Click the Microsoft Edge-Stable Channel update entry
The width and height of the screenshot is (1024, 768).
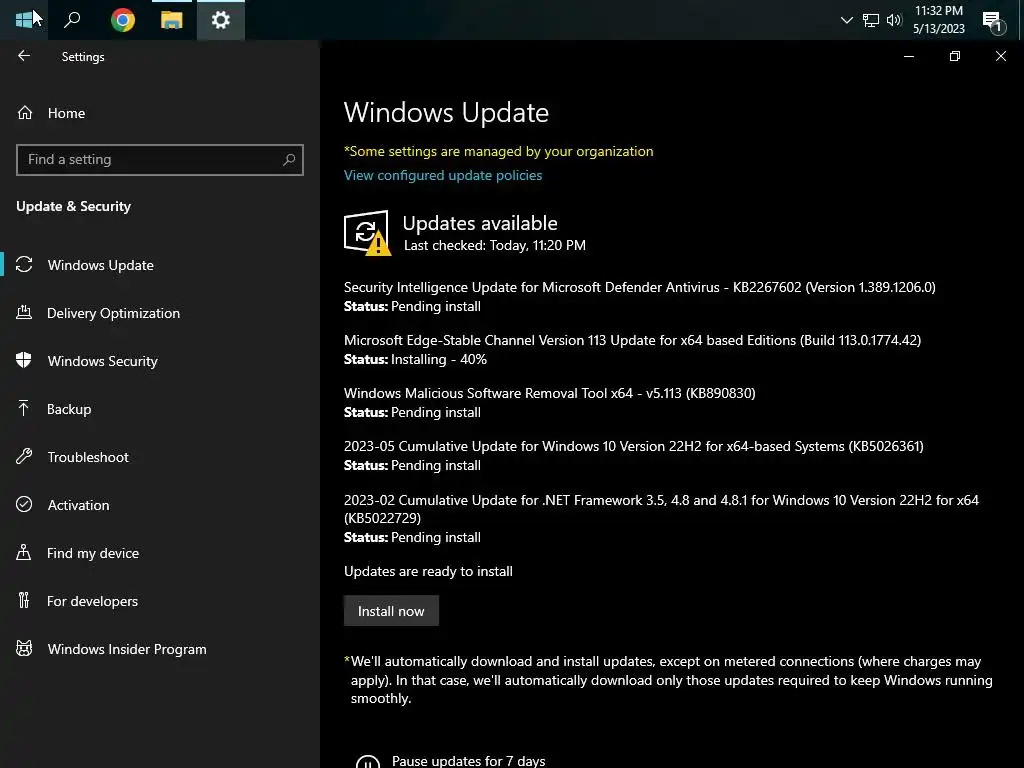pyautogui.click(x=632, y=349)
